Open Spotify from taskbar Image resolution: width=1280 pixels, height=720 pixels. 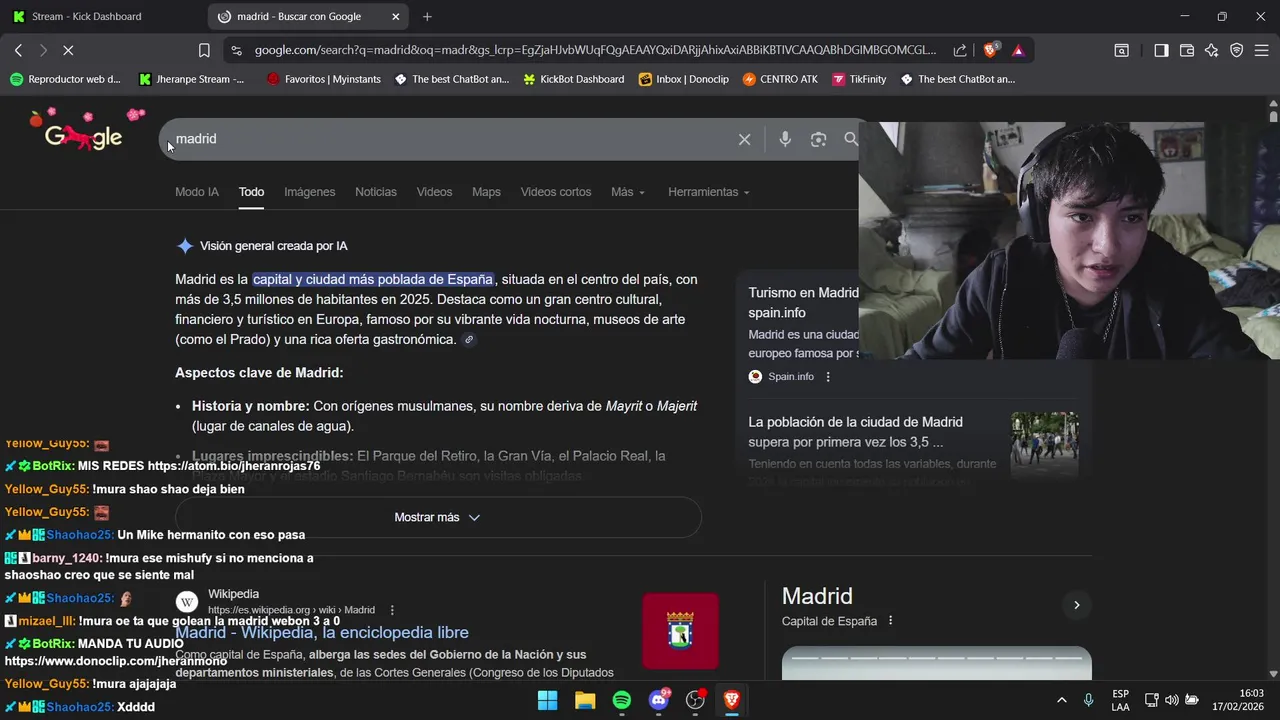coord(622,700)
